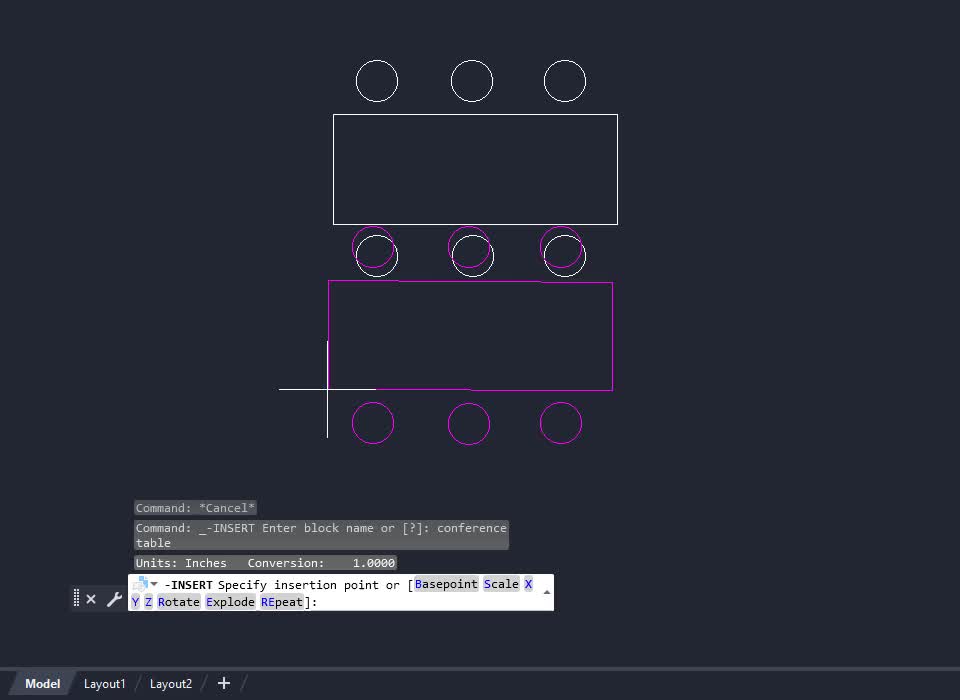Choose the Rotate option
The width and height of the screenshot is (960, 700).
click(x=178, y=602)
